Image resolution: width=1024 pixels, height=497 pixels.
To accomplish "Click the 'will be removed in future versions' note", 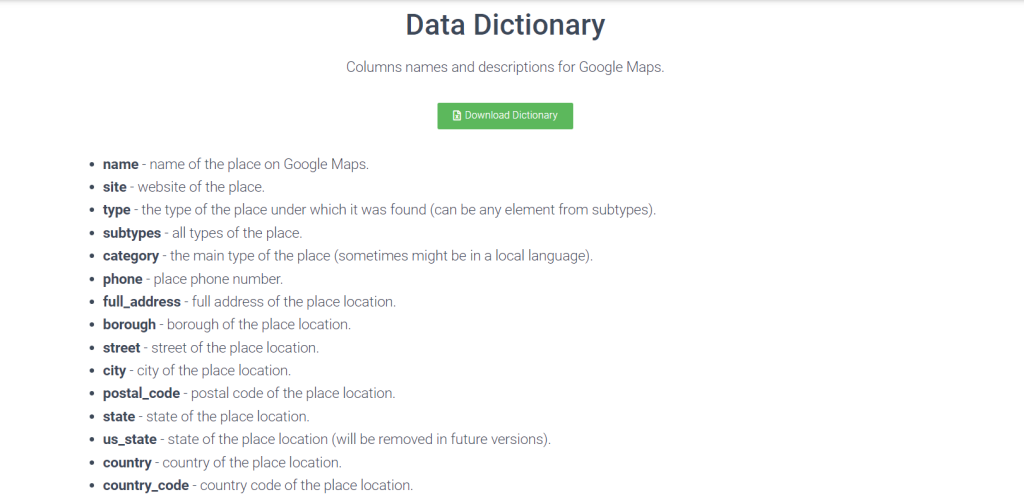I will point(441,440).
